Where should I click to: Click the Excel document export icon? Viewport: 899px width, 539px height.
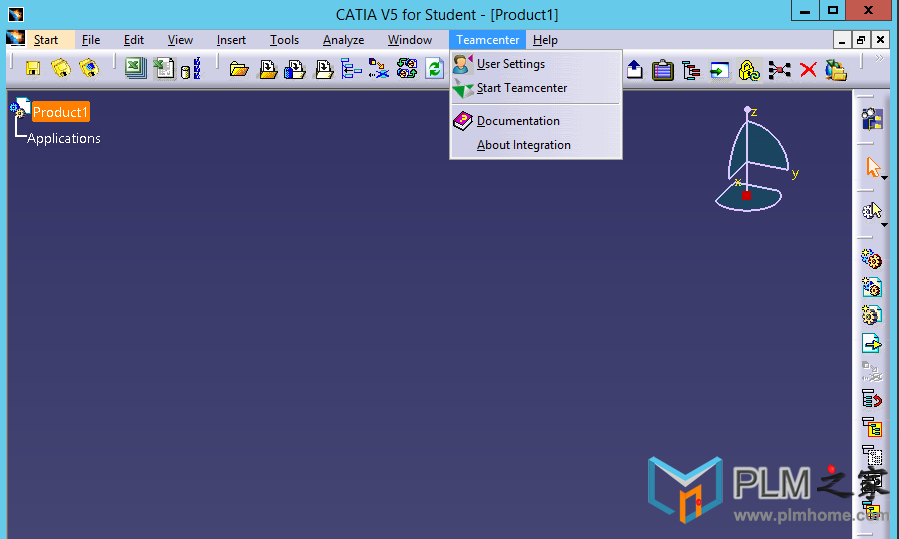coord(164,68)
